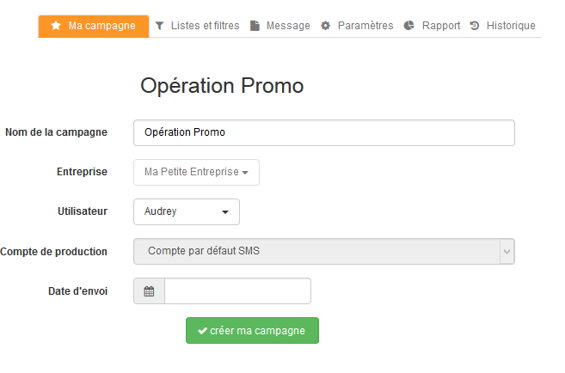This screenshot has width=565, height=373.
Task: Click the Date d'envoi text field
Action: click(x=237, y=291)
